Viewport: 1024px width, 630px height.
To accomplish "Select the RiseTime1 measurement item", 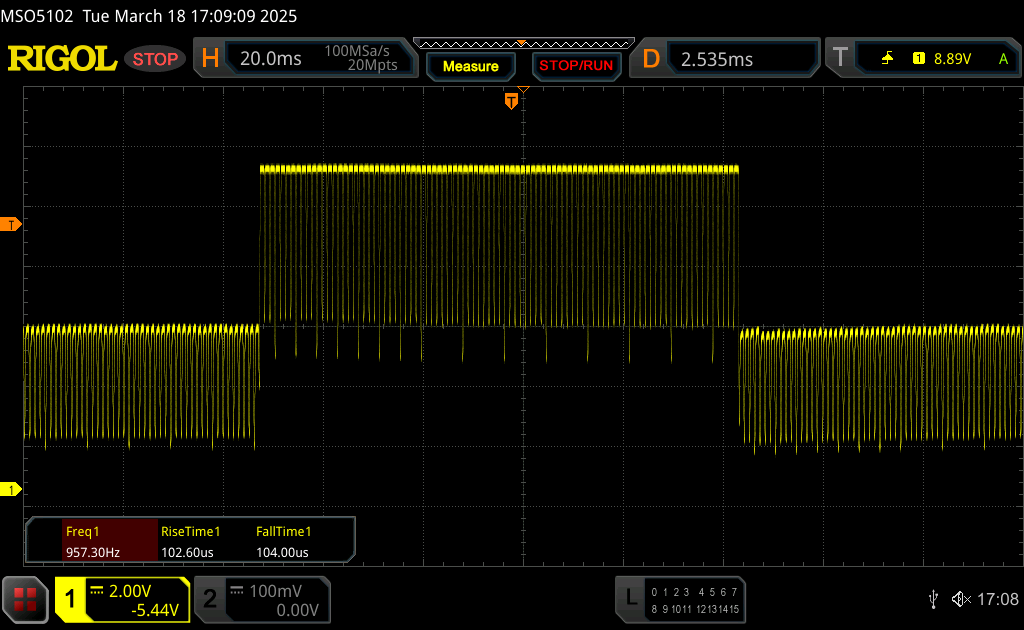I will (191, 531).
